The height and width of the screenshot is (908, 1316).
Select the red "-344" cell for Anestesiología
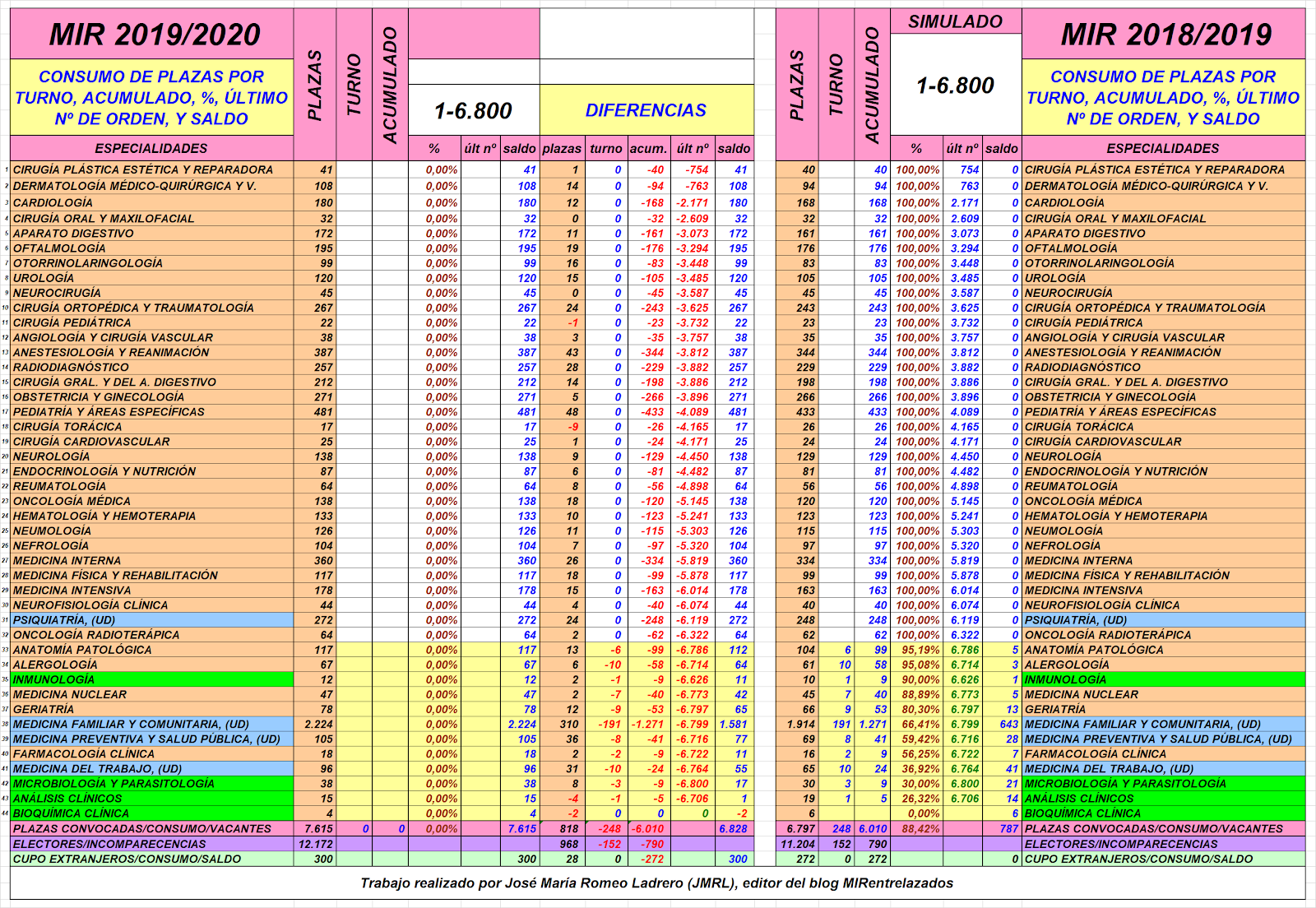[648, 352]
